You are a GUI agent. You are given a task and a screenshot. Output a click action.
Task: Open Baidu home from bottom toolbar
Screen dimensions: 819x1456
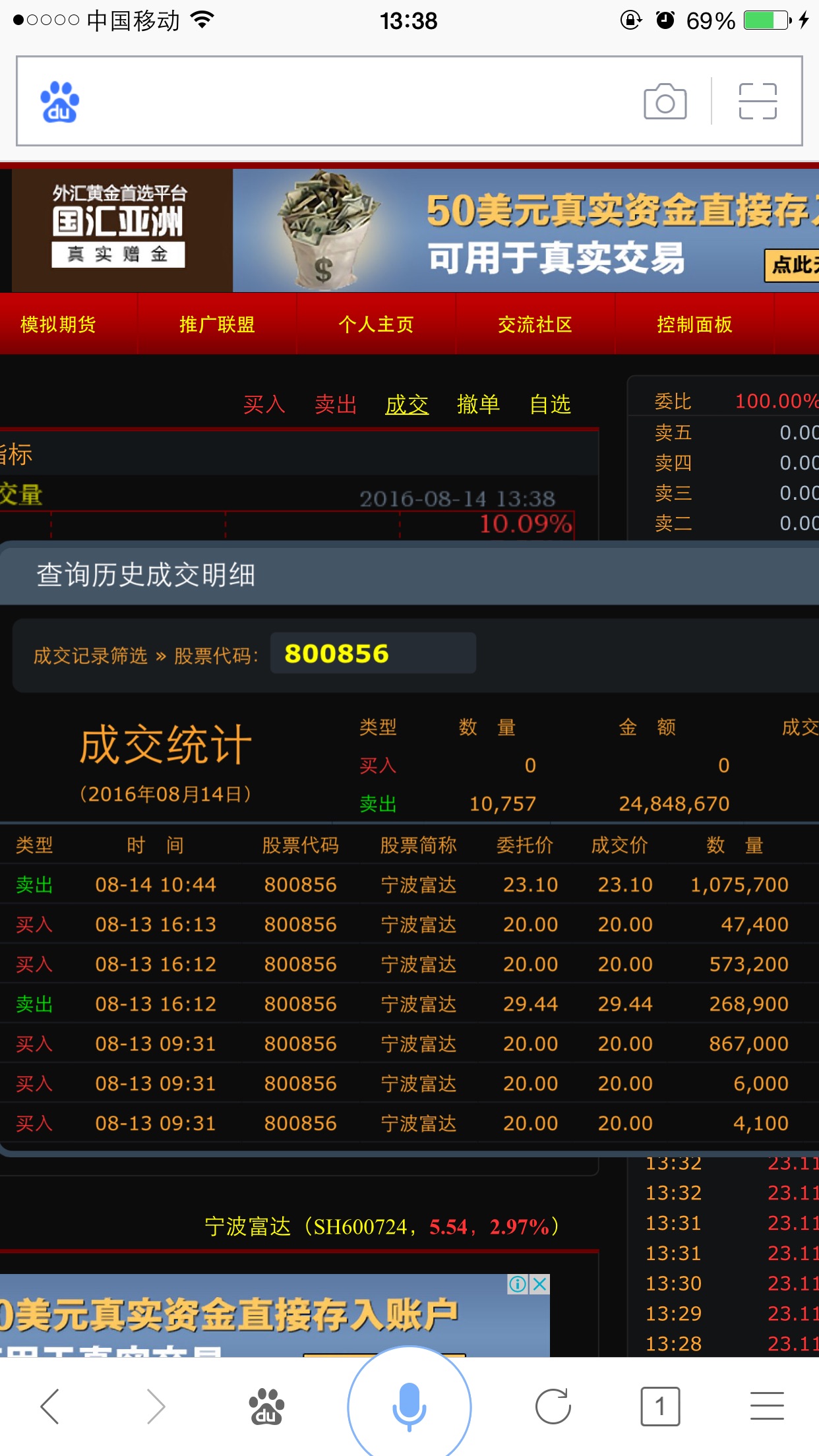click(266, 1407)
